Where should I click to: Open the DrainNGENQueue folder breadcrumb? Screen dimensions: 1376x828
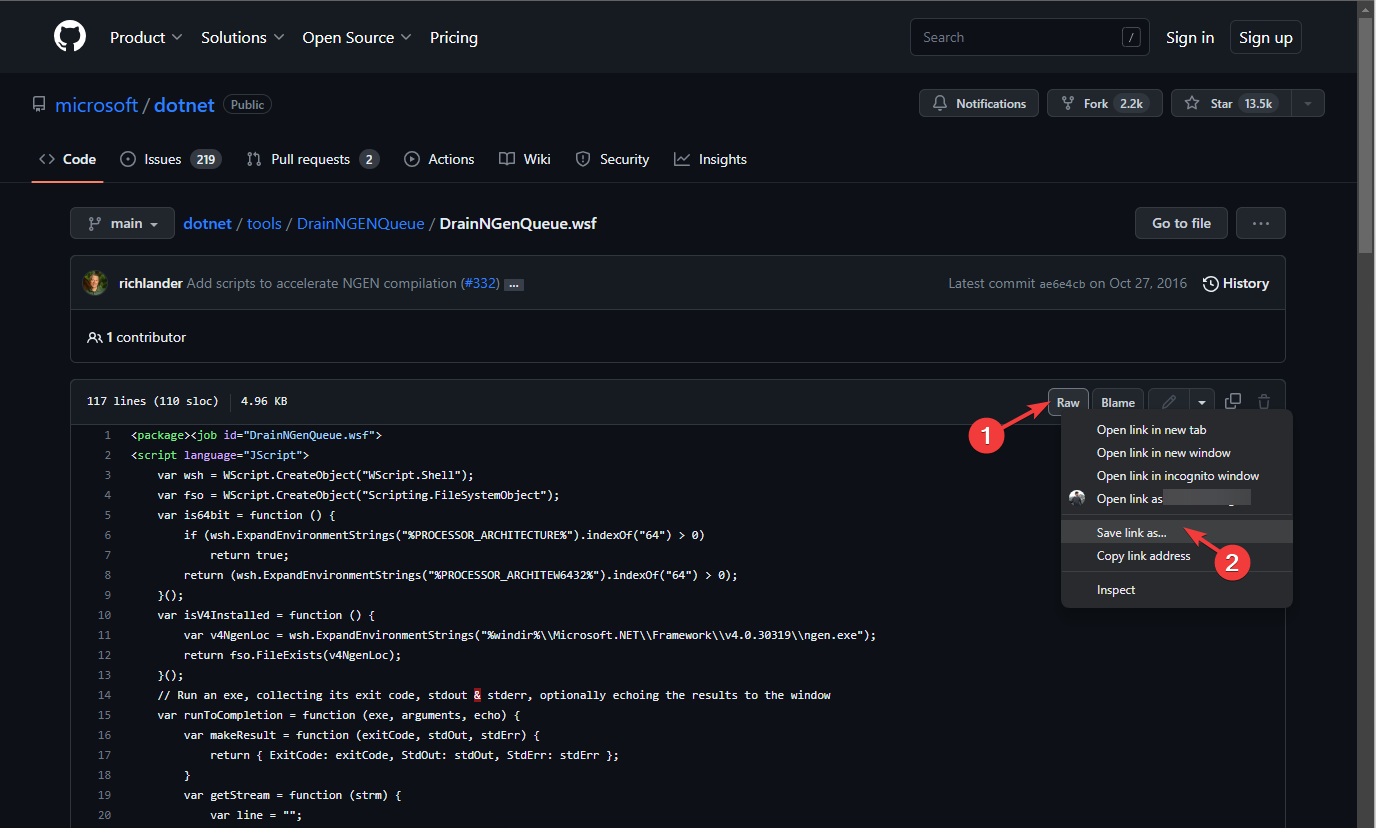pyautogui.click(x=361, y=223)
